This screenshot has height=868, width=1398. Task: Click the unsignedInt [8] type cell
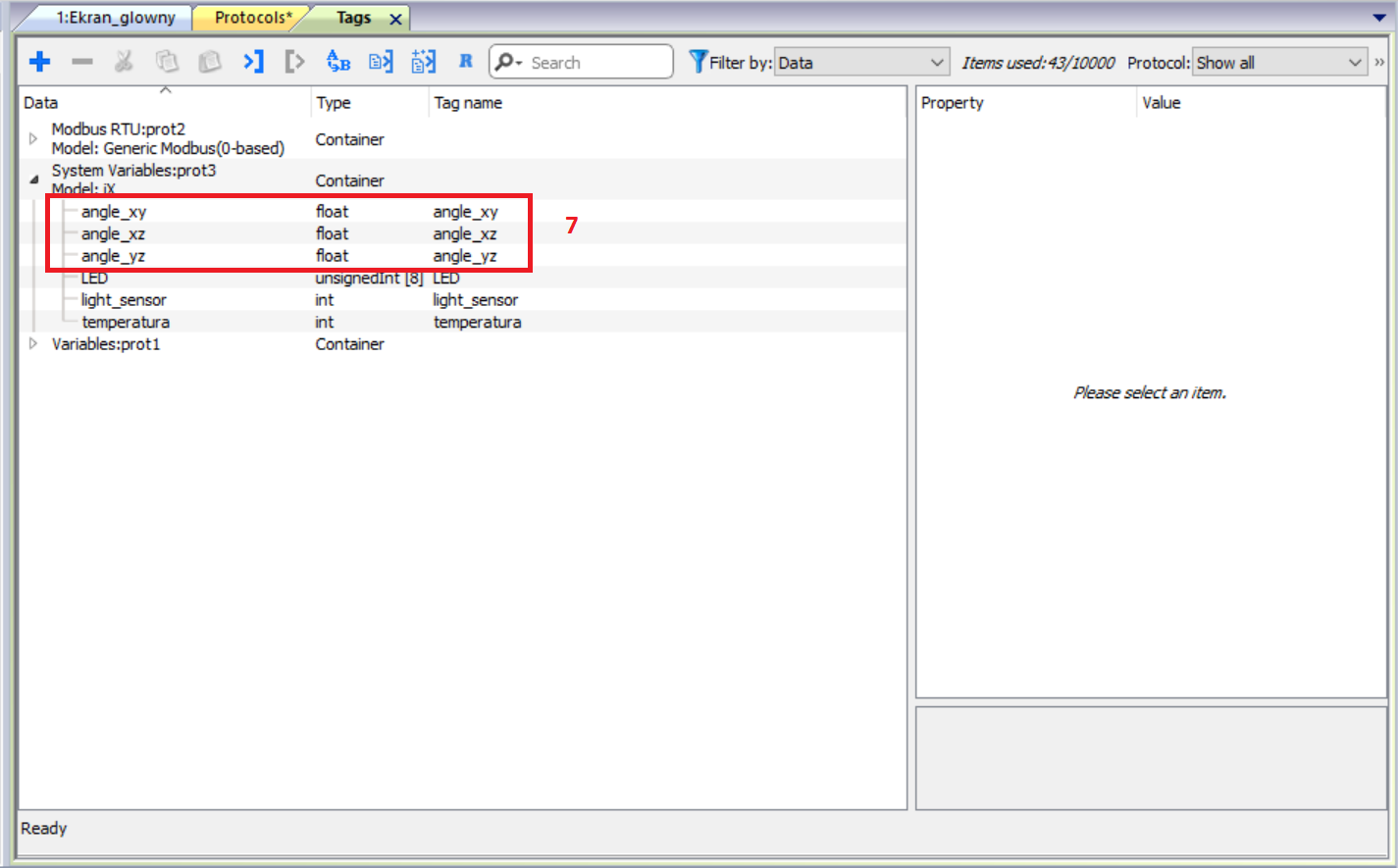369,278
